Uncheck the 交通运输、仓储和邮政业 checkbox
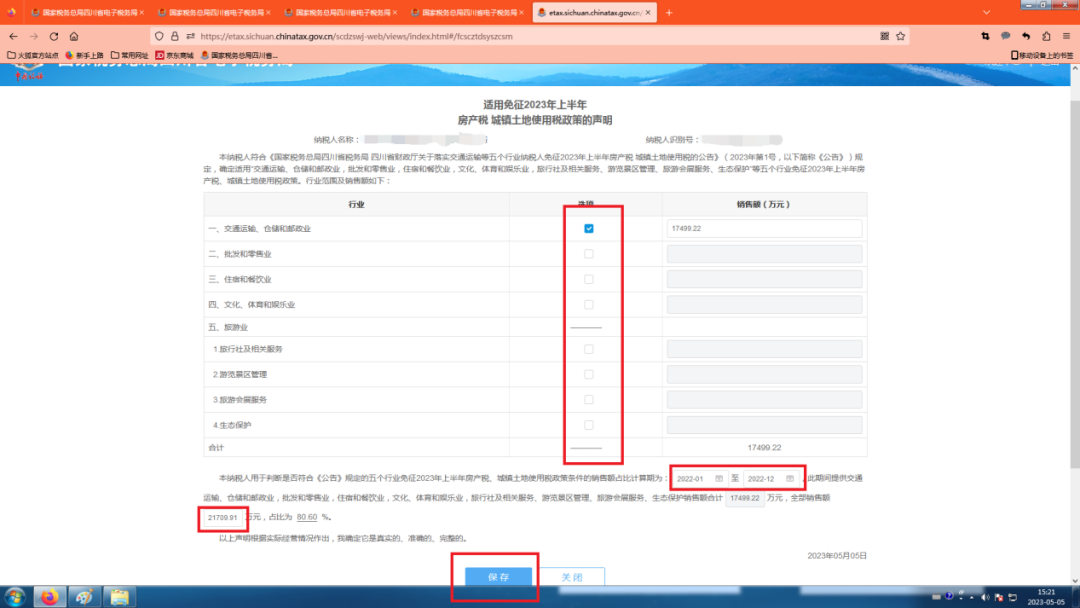This screenshot has height=608, width=1080. coord(589,229)
